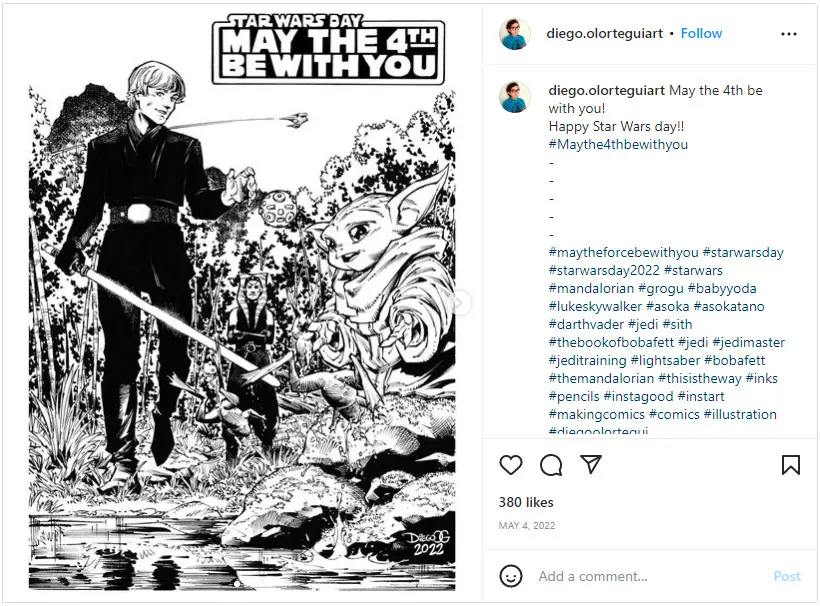This screenshot has width=820, height=606.
Task: Open the #Maythe4thbewithyou hashtag
Action: (618, 144)
